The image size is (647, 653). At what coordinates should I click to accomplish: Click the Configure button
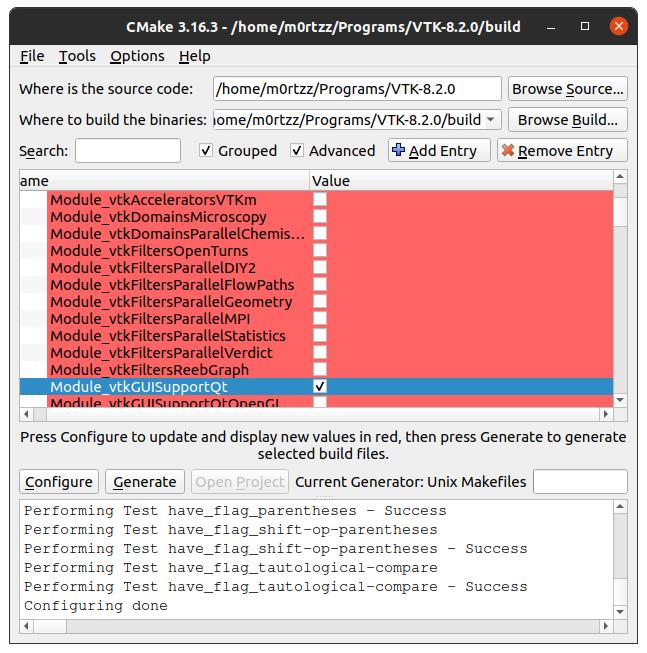[59, 482]
